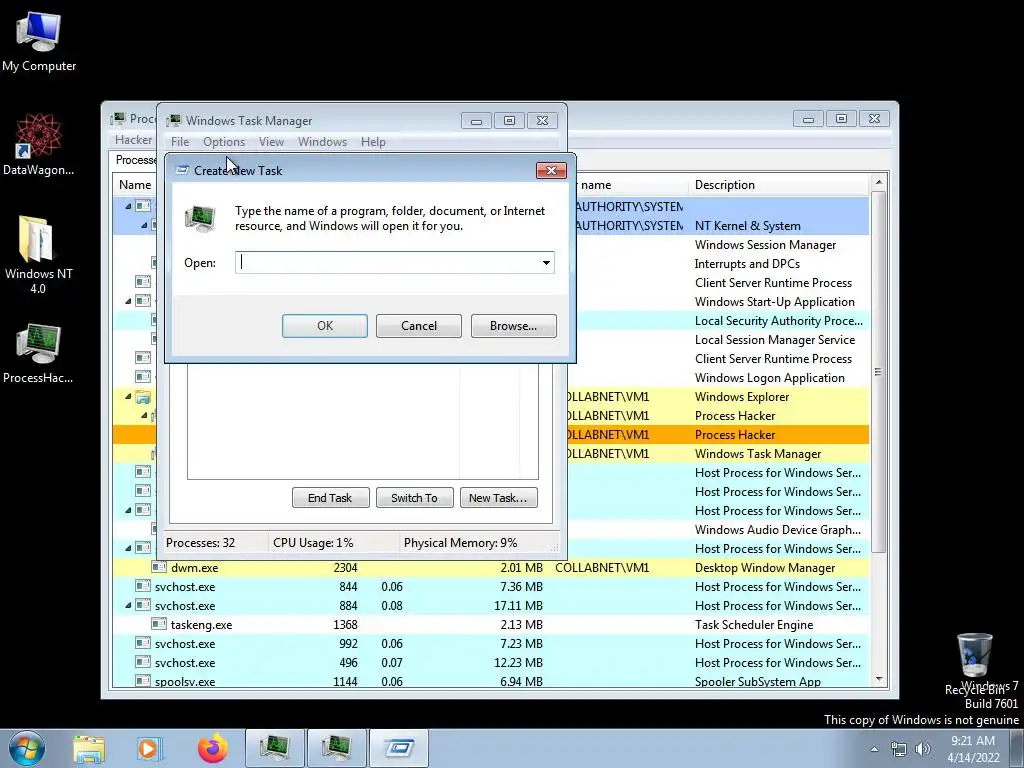1024x768 pixels.
Task: Click Interrupts and DPCs row
Action: click(x=746, y=264)
